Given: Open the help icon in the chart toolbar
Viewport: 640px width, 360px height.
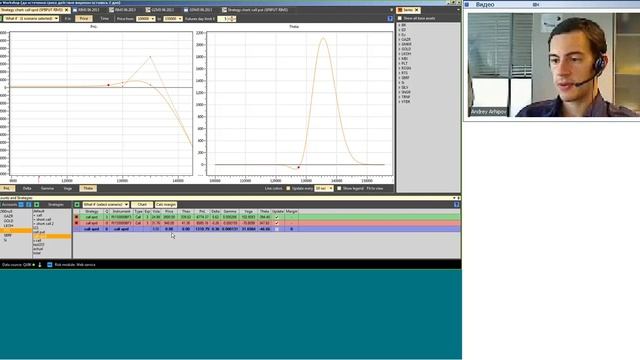Looking at the screenshot, I should (x=390, y=19).
